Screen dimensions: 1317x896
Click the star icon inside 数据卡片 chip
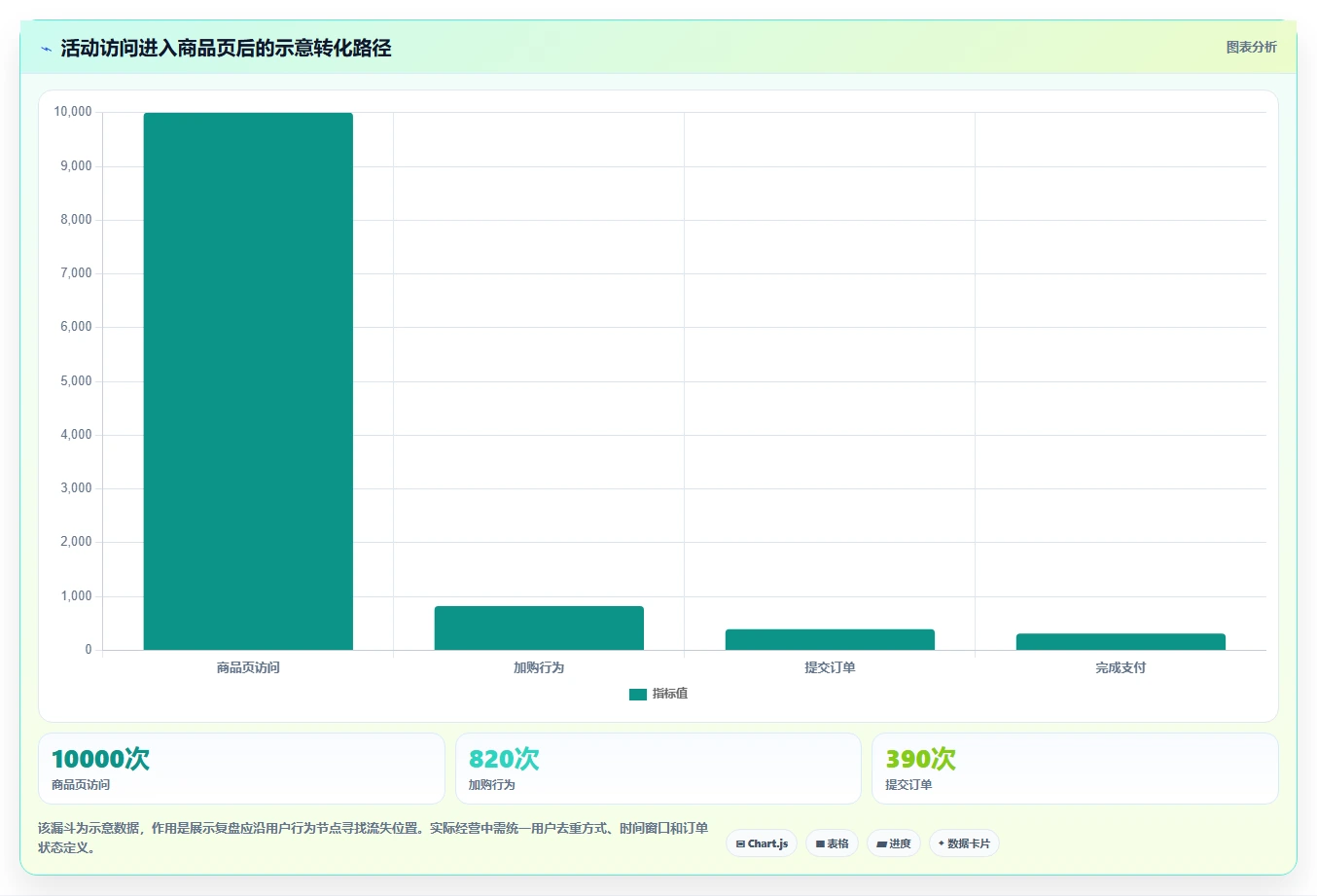(x=942, y=843)
